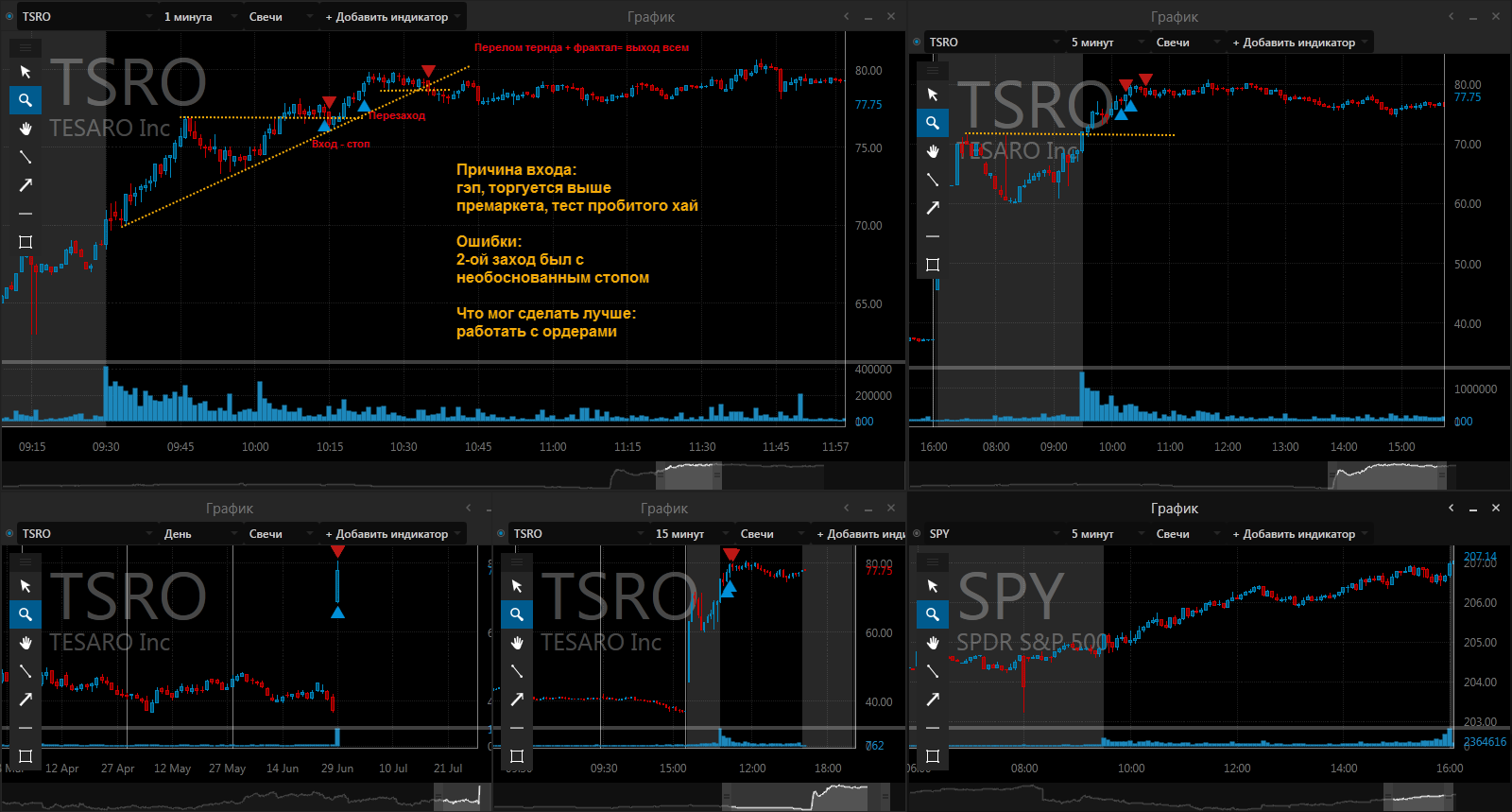Toggle link circle beside TSRO in 15-minute chart

[501, 533]
